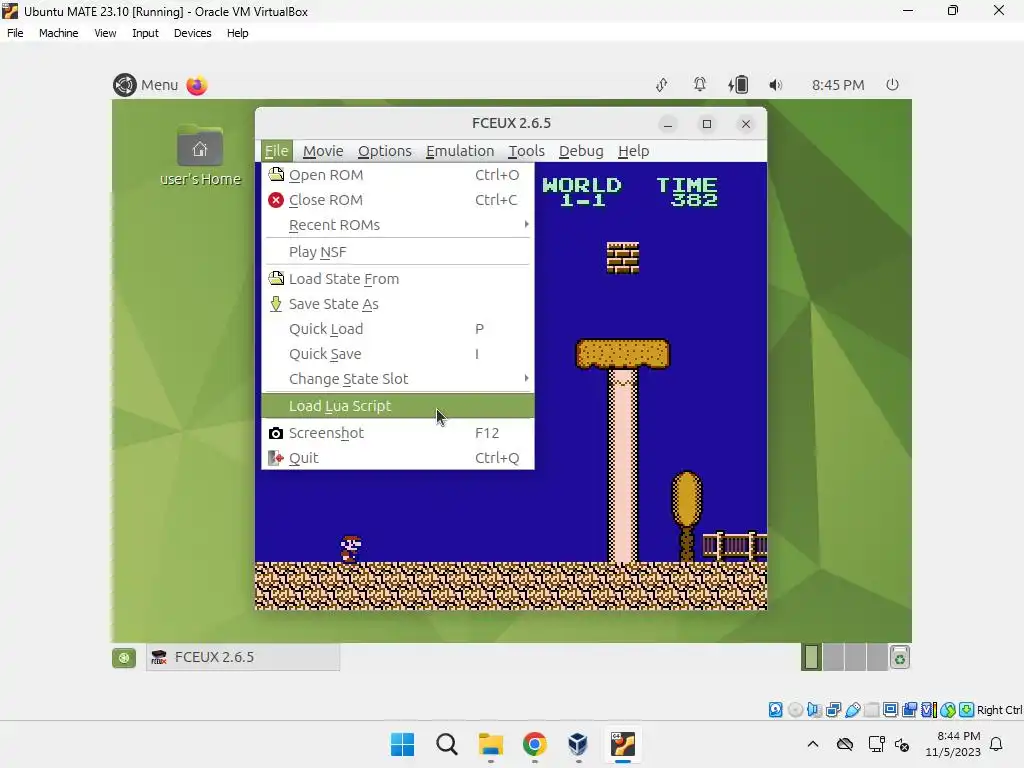Open the Options menu in FCEUX
Image resolution: width=1024 pixels, height=768 pixels.
pos(385,151)
